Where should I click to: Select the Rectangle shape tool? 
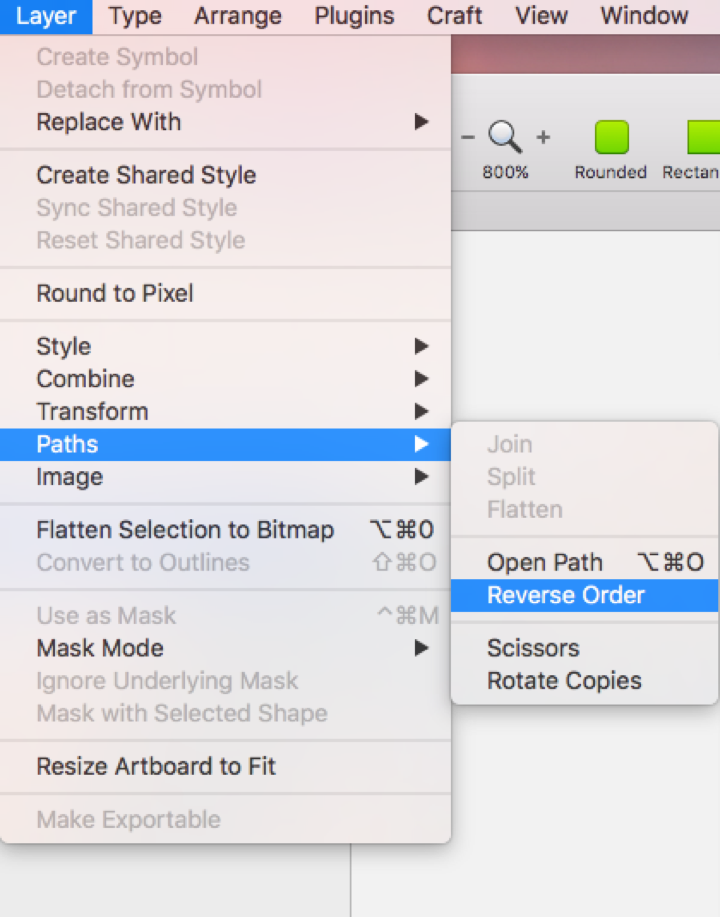point(702,138)
